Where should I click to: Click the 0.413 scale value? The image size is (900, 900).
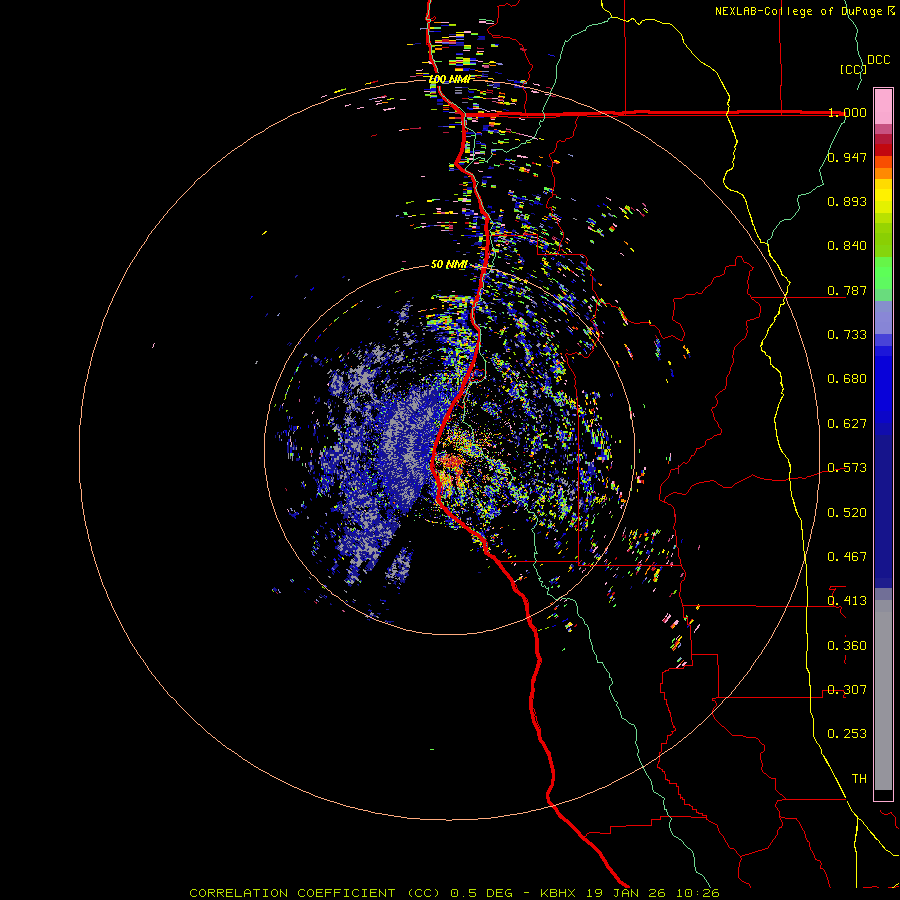(847, 601)
